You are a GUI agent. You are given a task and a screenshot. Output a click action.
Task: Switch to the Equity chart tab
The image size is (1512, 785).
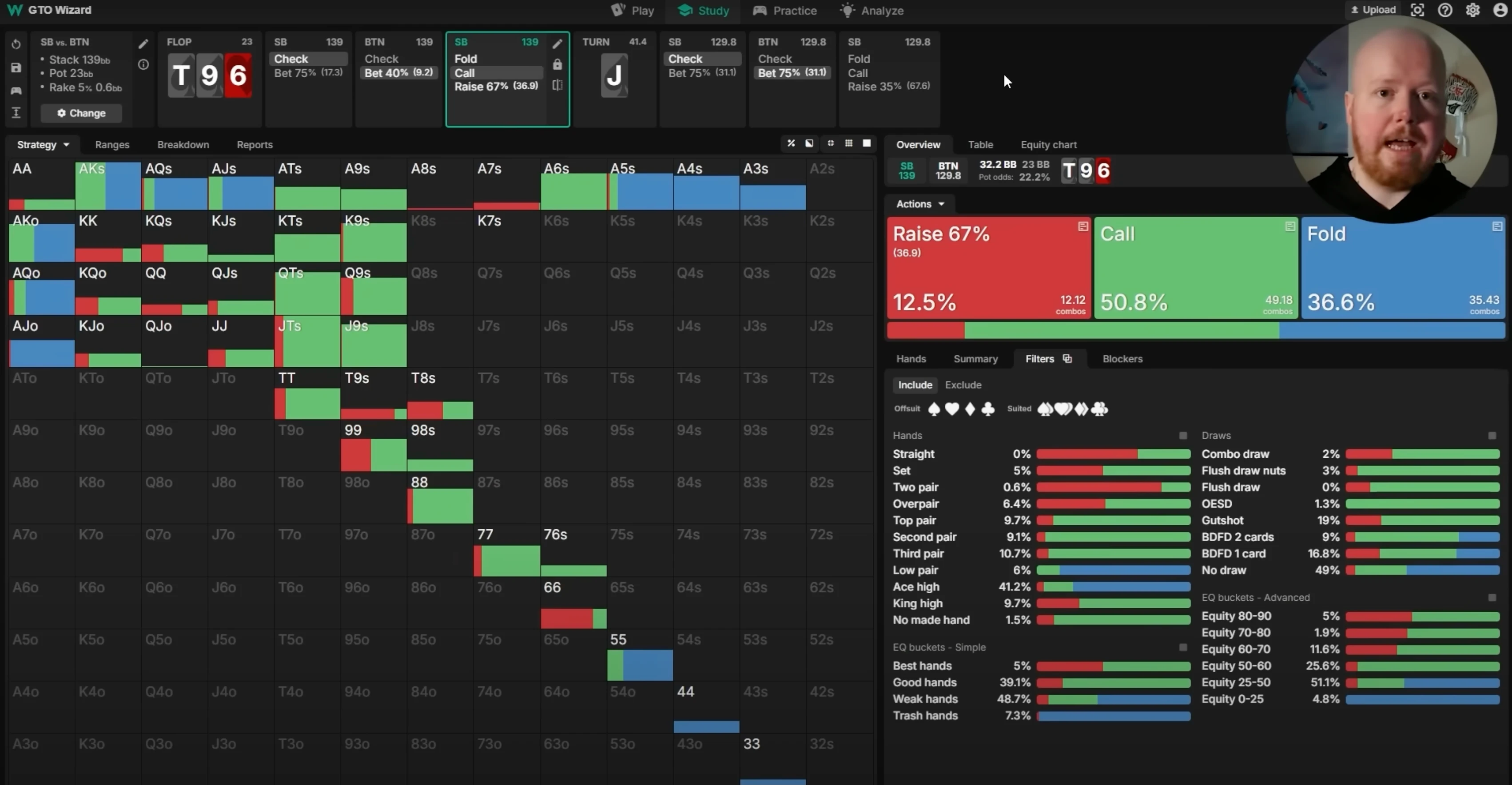pos(1048,145)
